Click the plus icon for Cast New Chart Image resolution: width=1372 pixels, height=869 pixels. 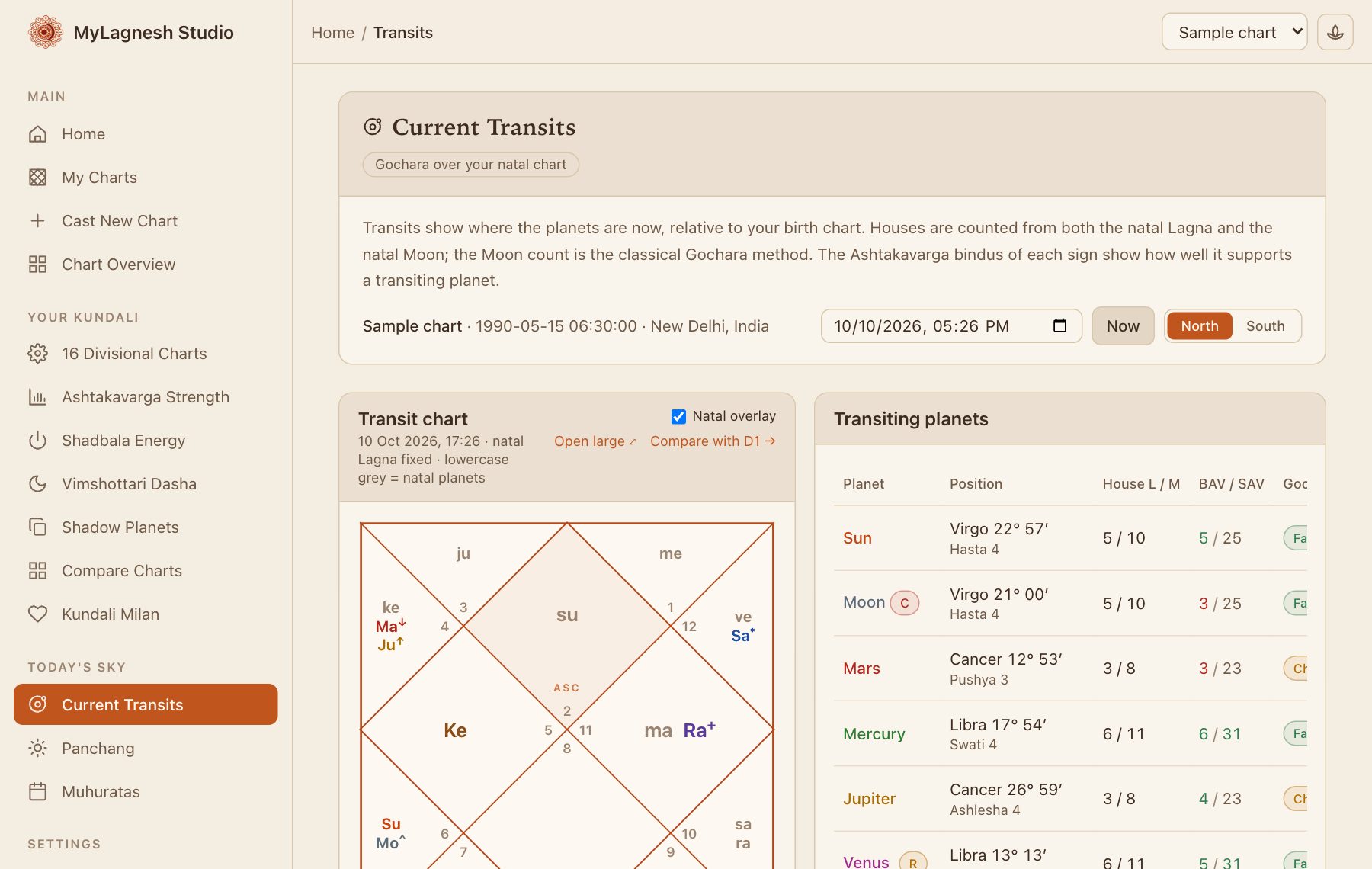point(37,221)
